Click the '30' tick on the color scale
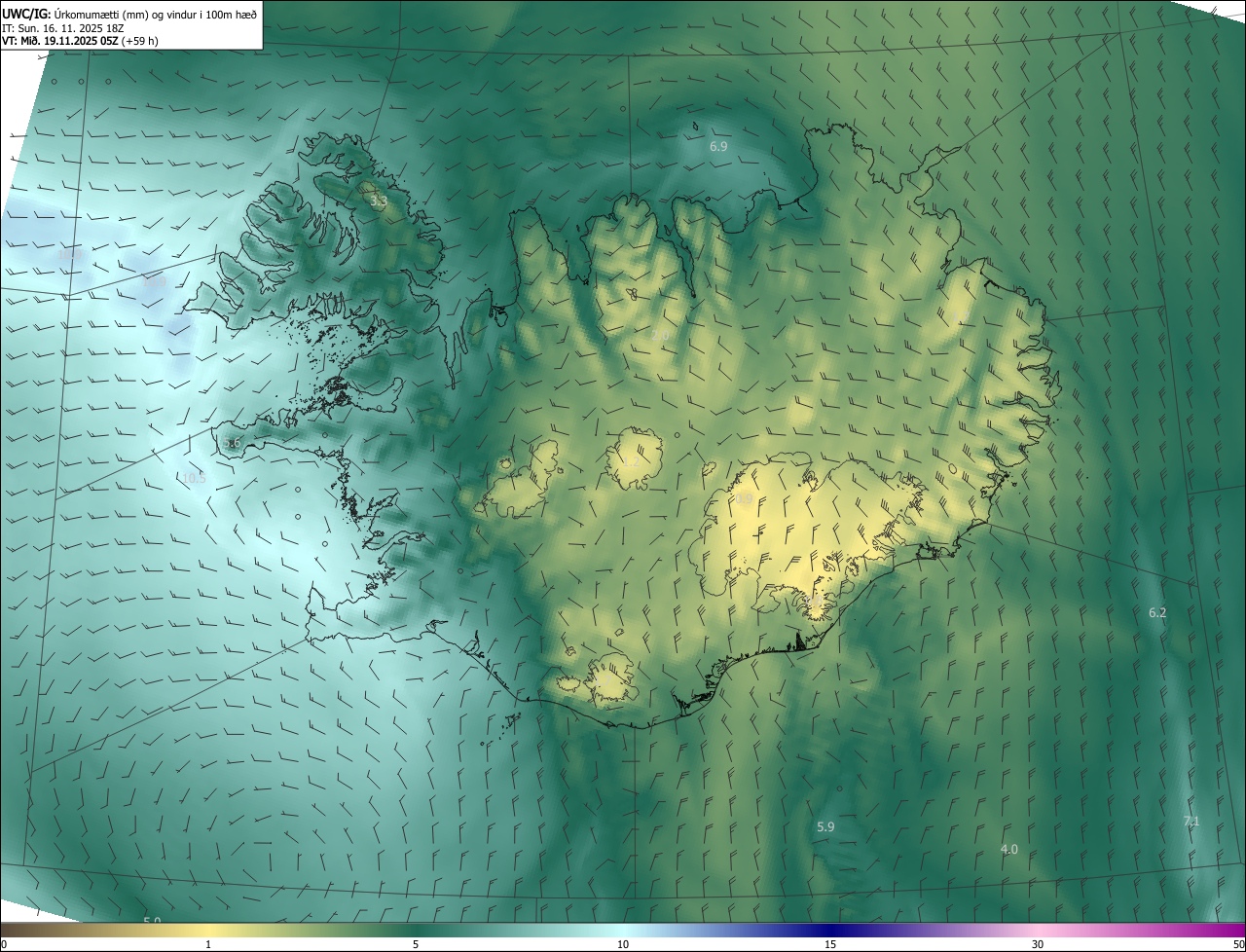Image resolution: width=1246 pixels, height=952 pixels. coord(1038,944)
